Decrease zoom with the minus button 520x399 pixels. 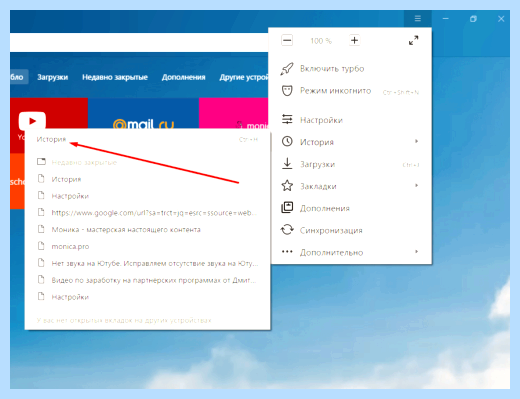(287, 41)
